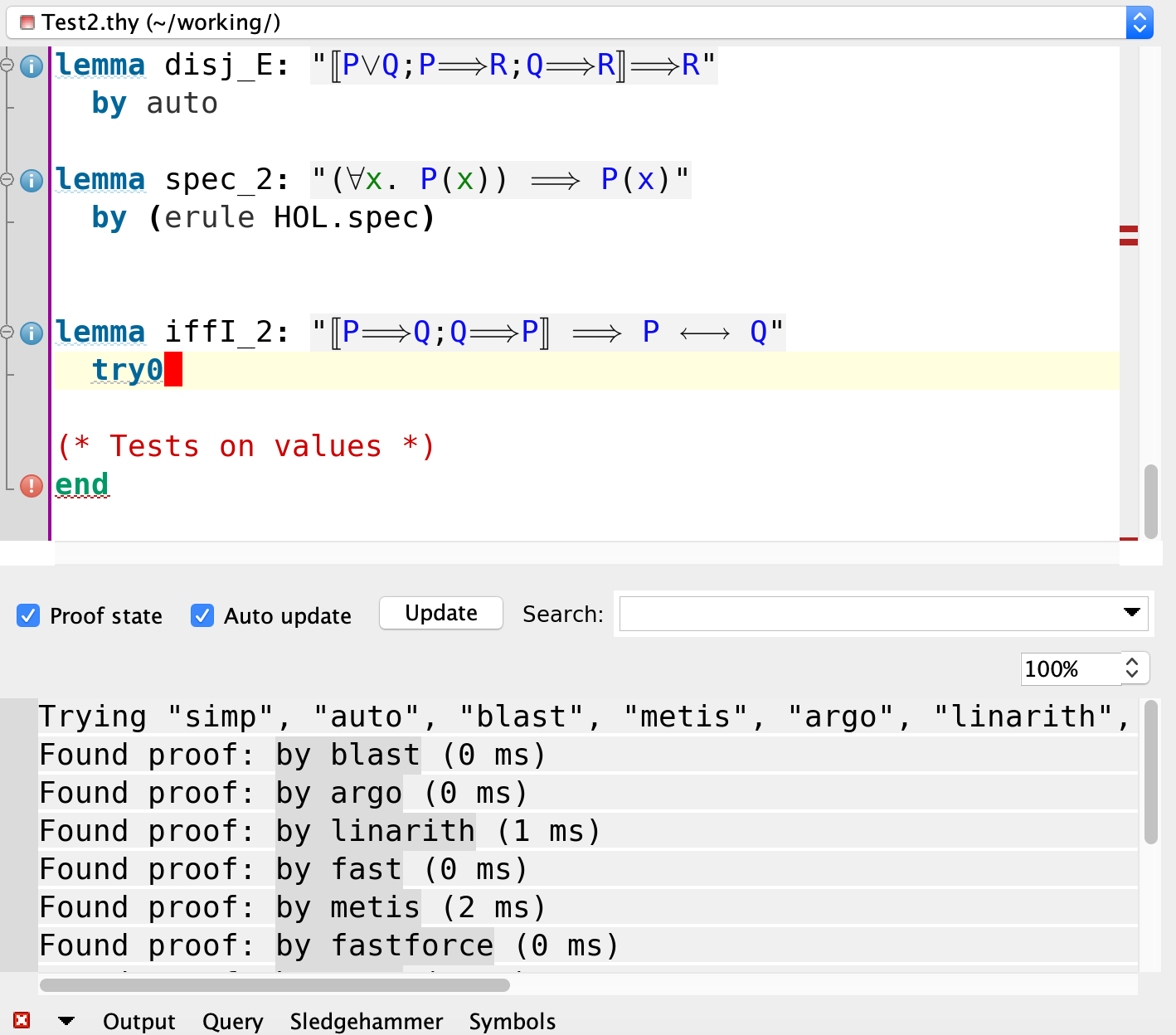
Task: Insert the 'by argo' found proof
Action: coord(339,793)
